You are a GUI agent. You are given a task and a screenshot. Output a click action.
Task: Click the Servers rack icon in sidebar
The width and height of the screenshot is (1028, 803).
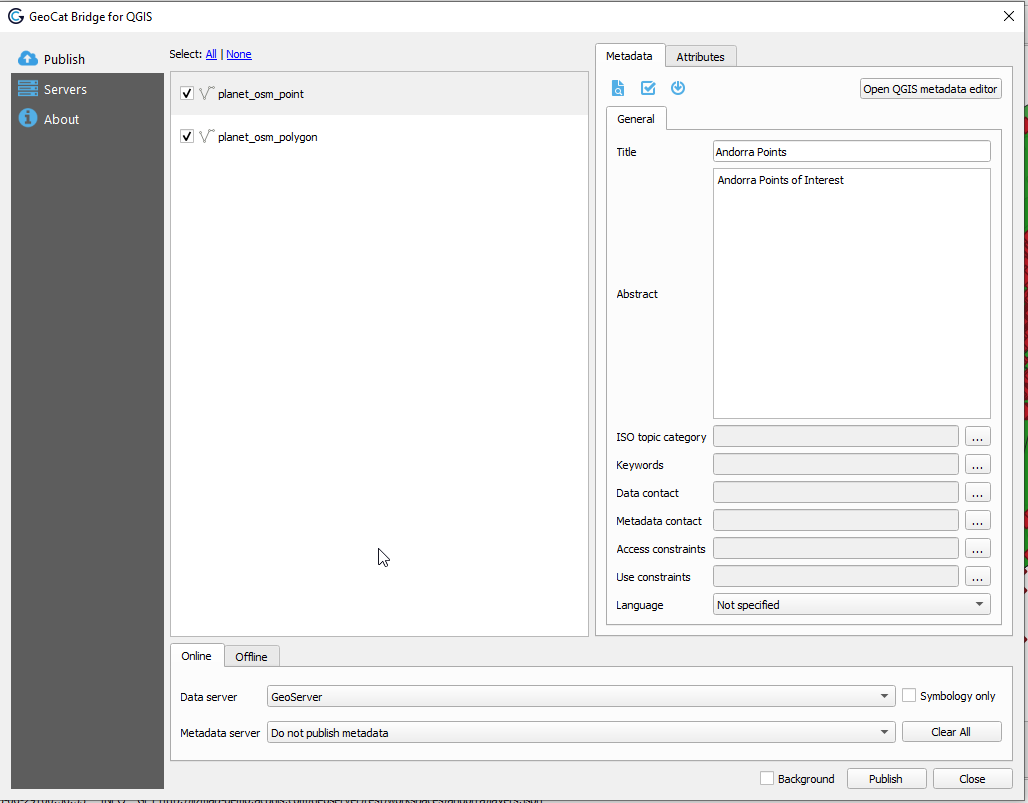point(28,89)
